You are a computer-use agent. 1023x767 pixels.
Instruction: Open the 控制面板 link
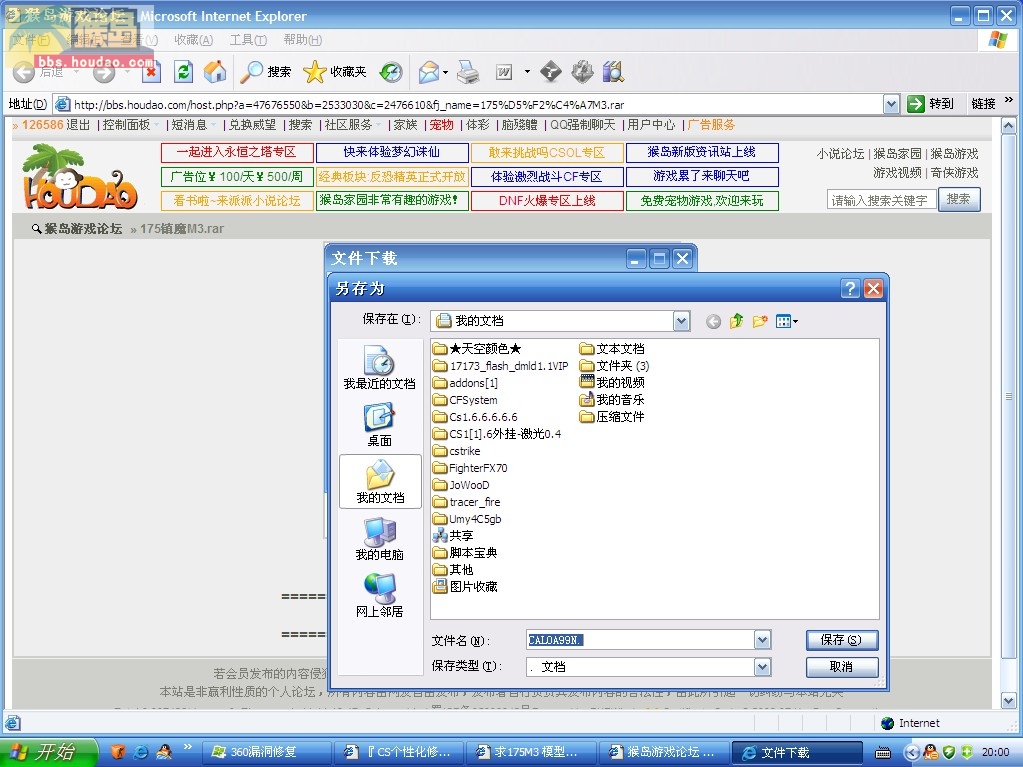point(127,125)
